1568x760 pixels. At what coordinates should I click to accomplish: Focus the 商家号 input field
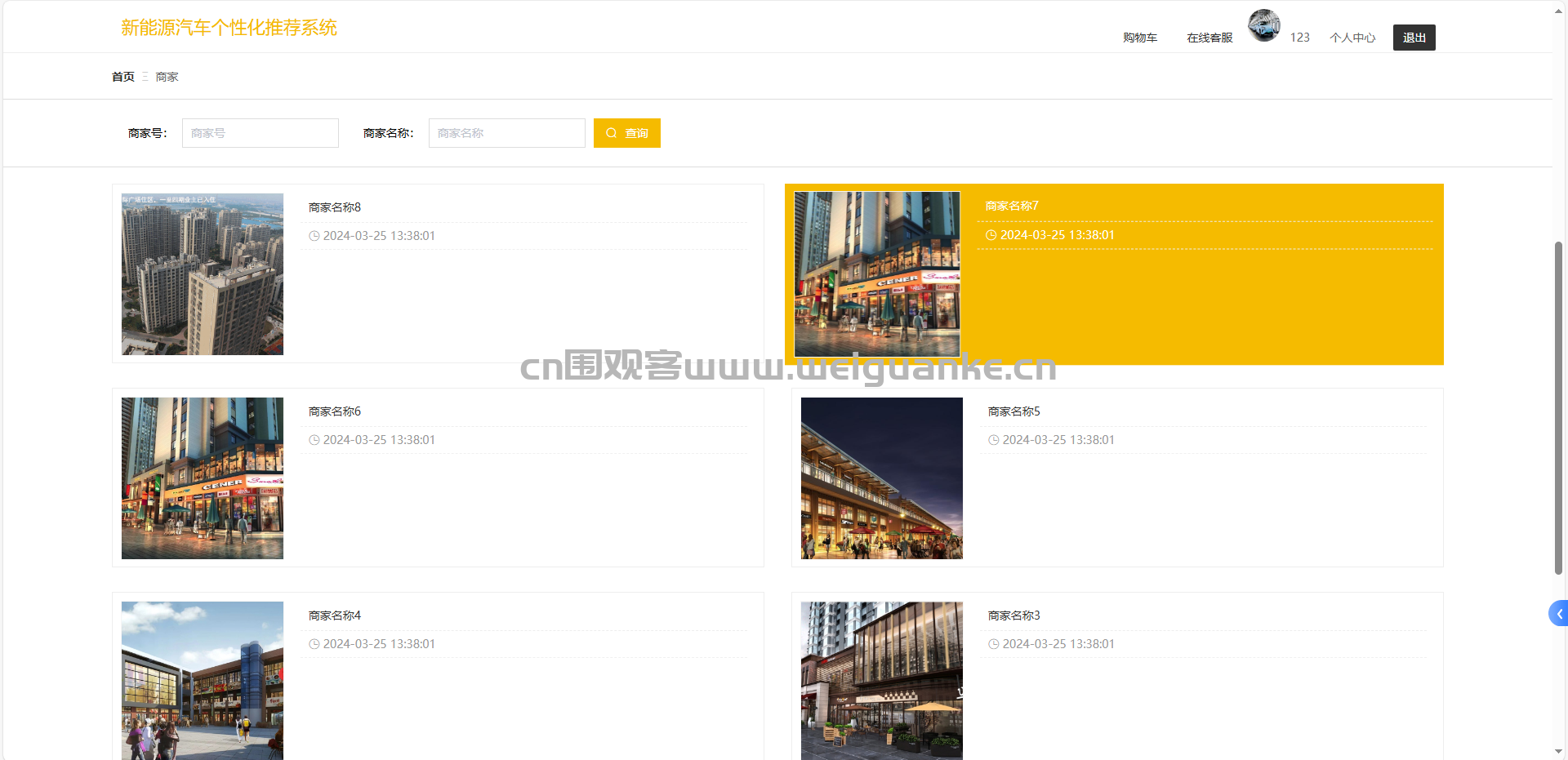(x=260, y=133)
